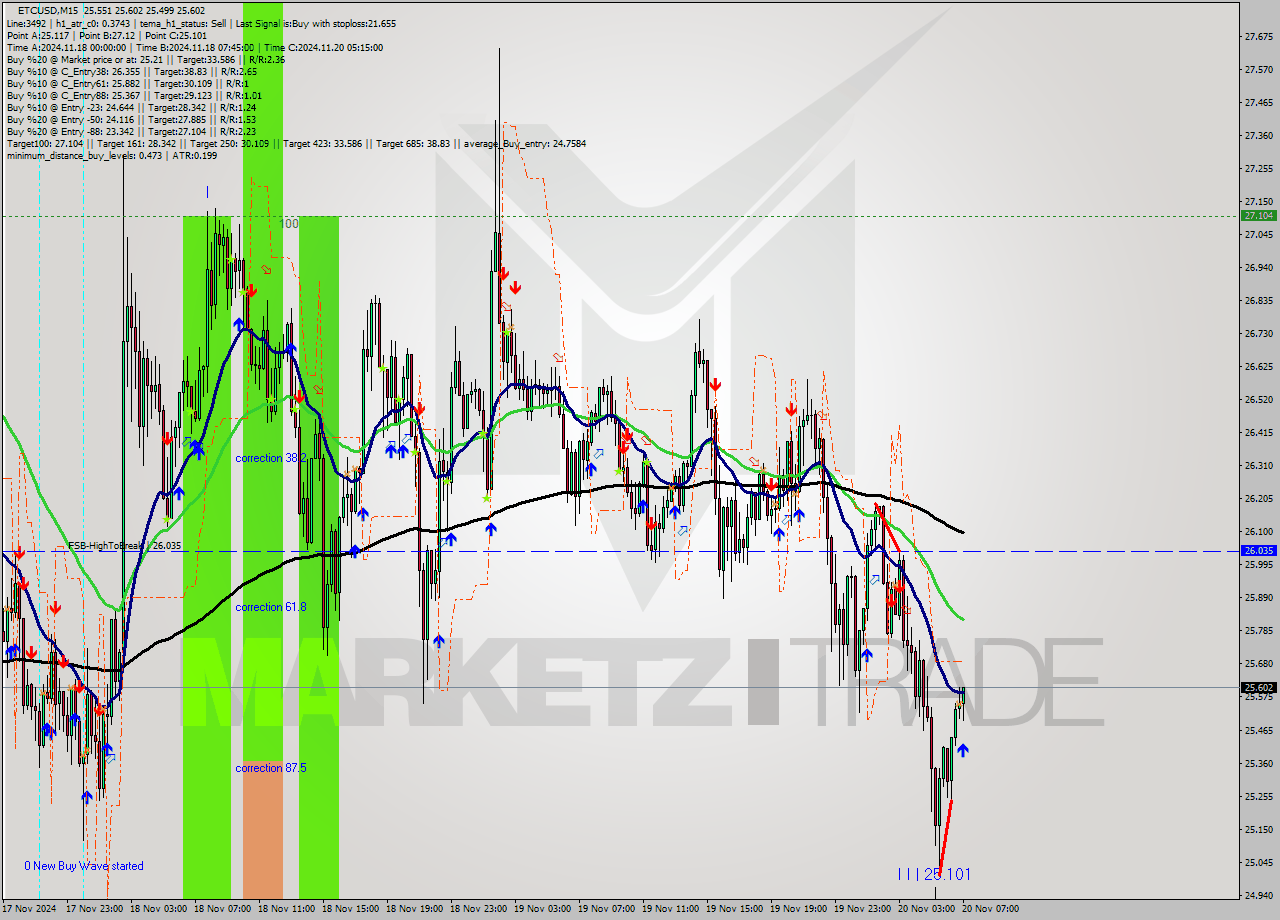The width and height of the screenshot is (1280, 920).
Task: Click the 'correction 87.5' label
Action: [270, 768]
